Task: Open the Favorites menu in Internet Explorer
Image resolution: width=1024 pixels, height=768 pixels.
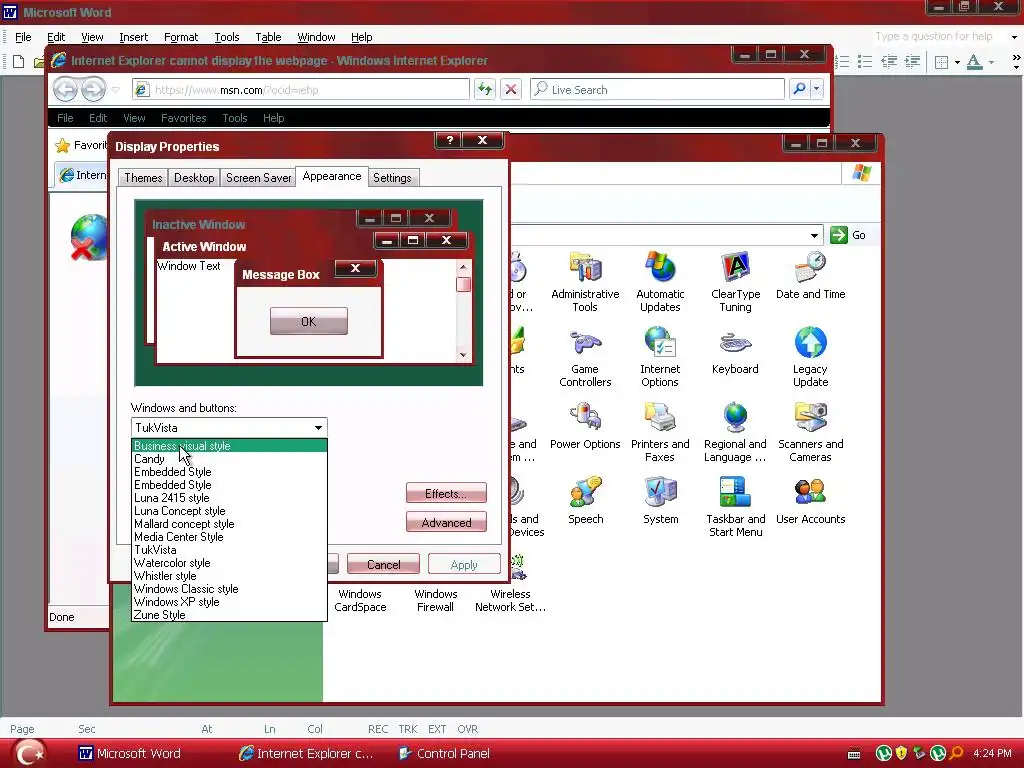Action: click(x=184, y=118)
